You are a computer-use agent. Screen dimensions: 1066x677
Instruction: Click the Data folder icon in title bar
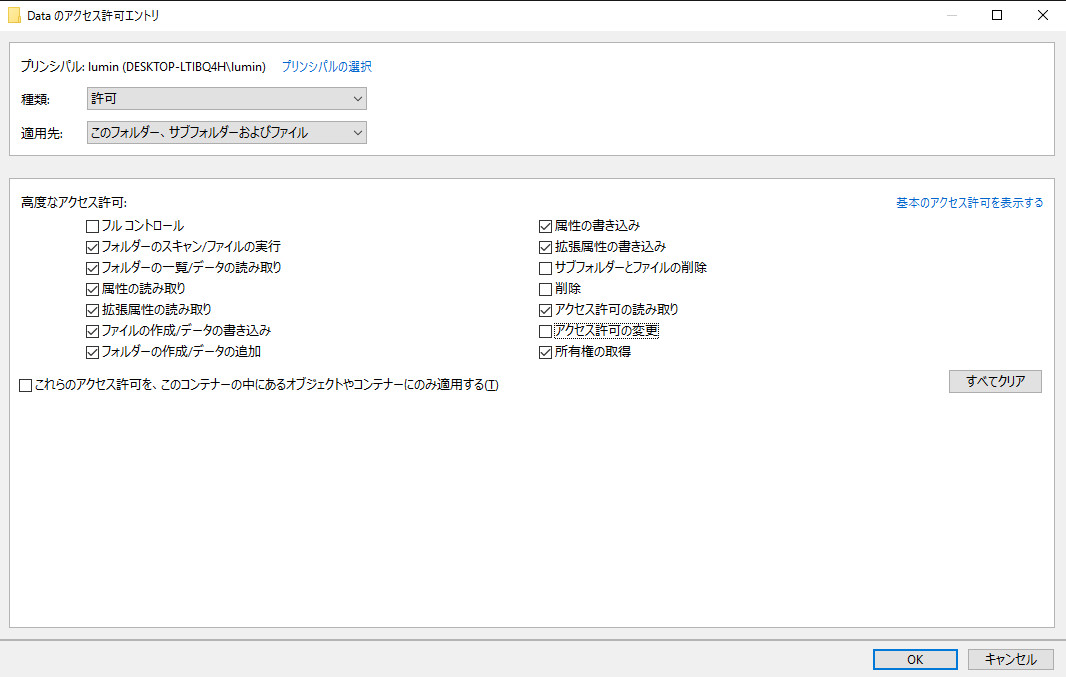pyautogui.click(x=14, y=15)
